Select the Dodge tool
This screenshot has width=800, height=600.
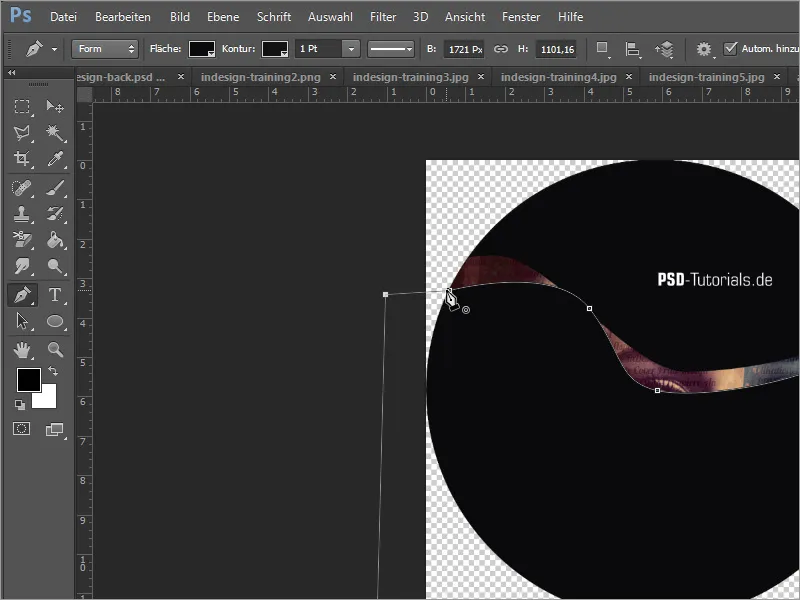(x=55, y=266)
